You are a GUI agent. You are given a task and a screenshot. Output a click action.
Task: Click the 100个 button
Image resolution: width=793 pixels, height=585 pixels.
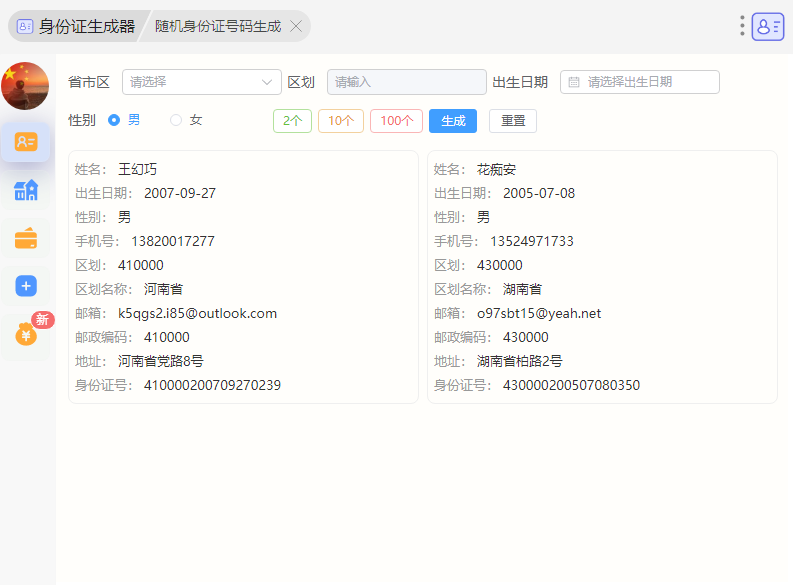click(396, 121)
